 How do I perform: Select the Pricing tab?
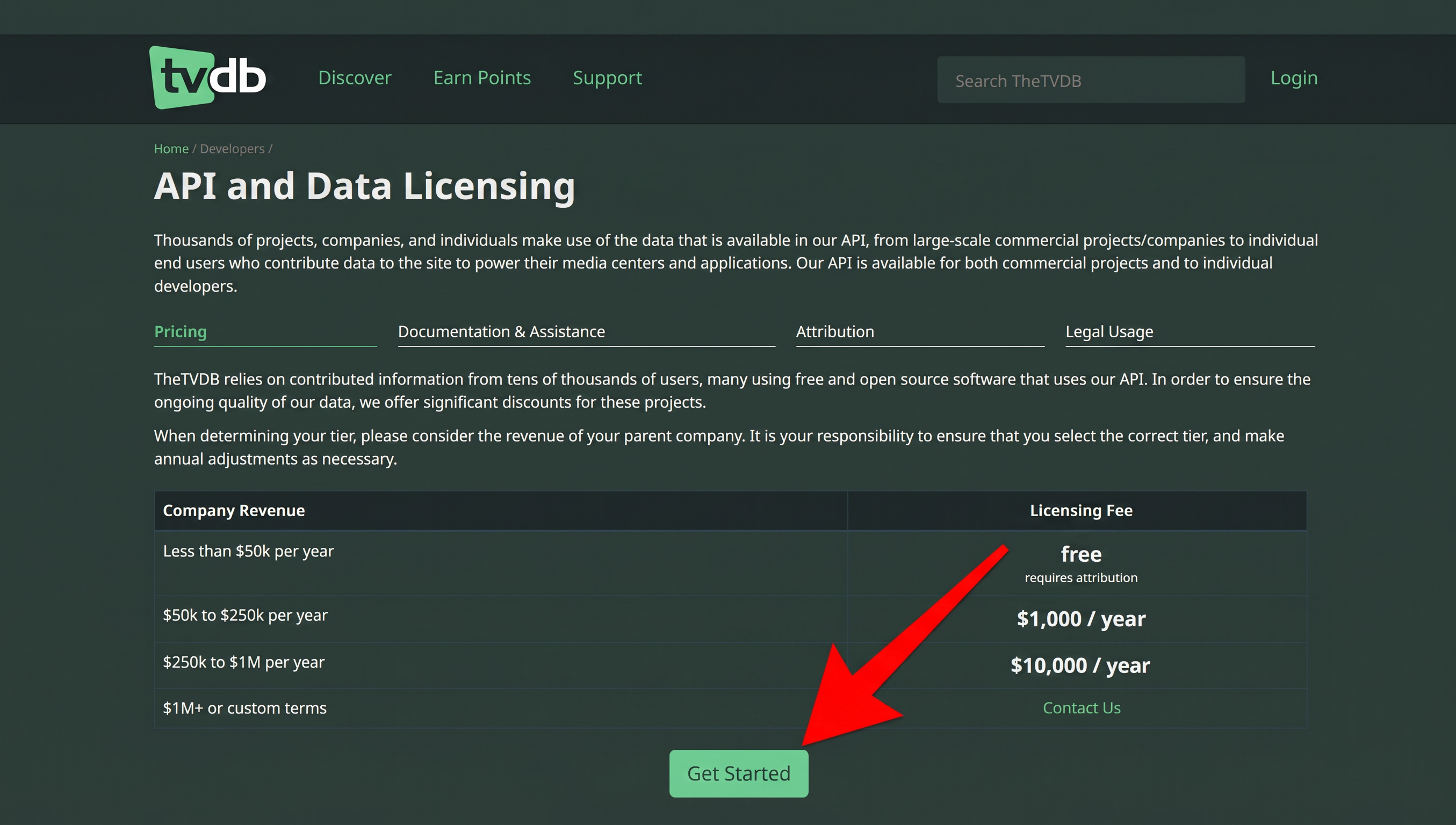pyautogui.click(x=265, y=332)
